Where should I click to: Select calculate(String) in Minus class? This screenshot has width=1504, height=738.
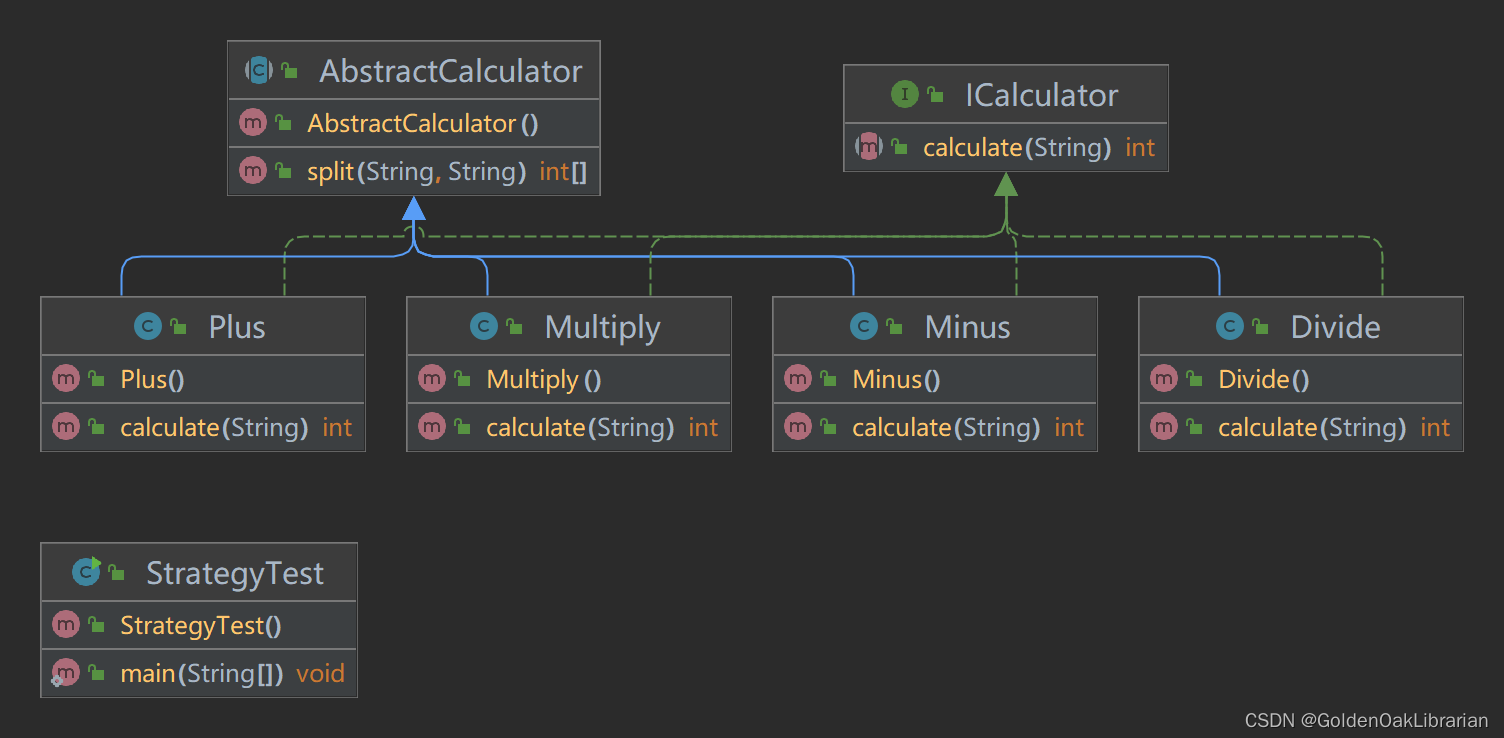935,427
